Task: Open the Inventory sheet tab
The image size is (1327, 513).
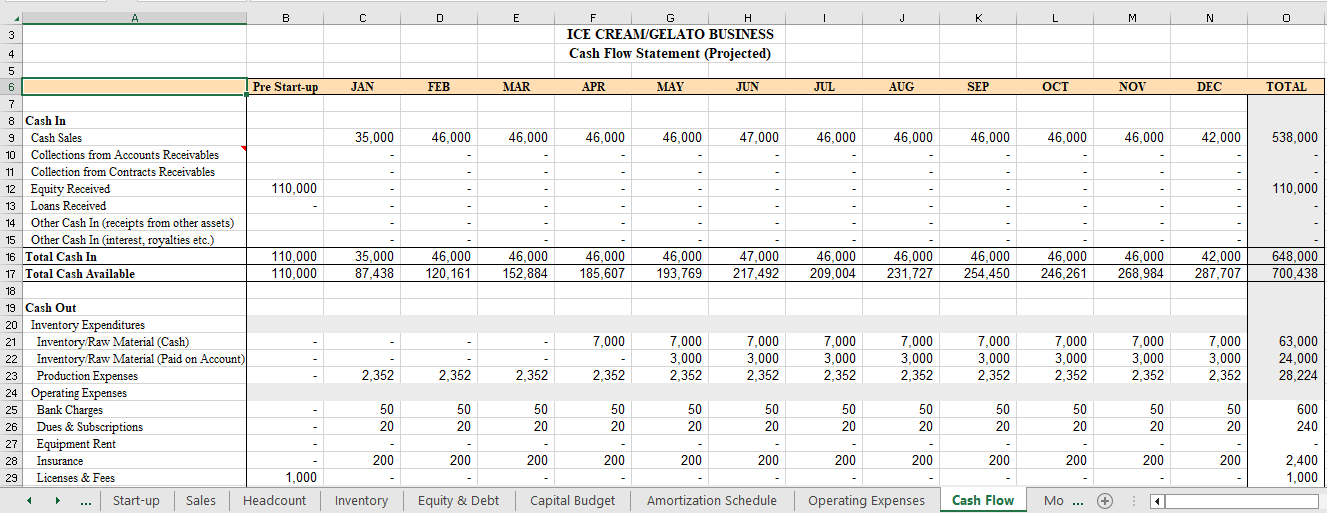Action: [x=361, y=500]
